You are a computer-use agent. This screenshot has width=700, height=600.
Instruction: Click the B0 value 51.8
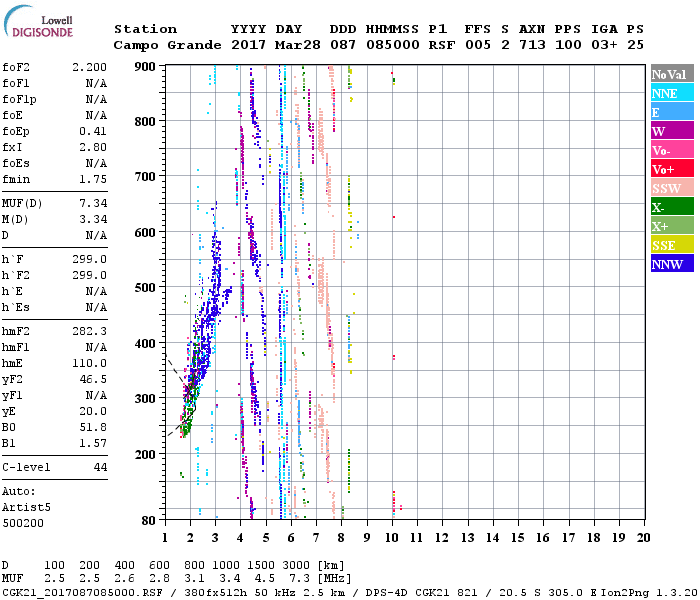coord(93,428)
